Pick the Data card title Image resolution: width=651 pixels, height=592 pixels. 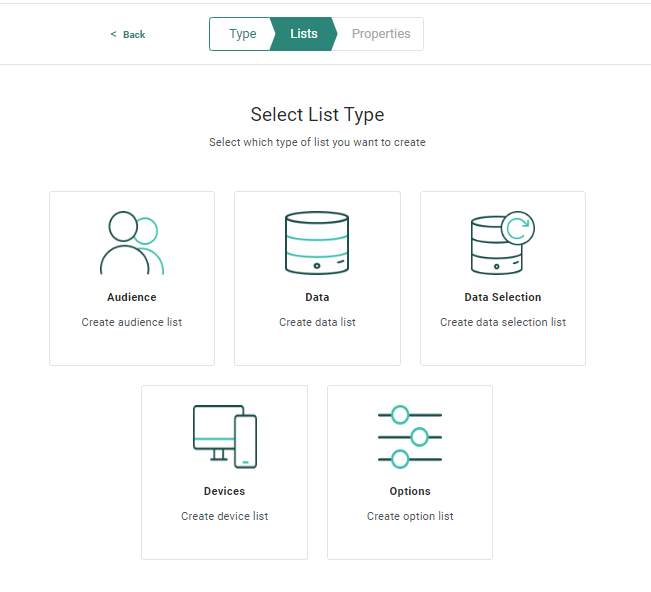coord(317,297)
